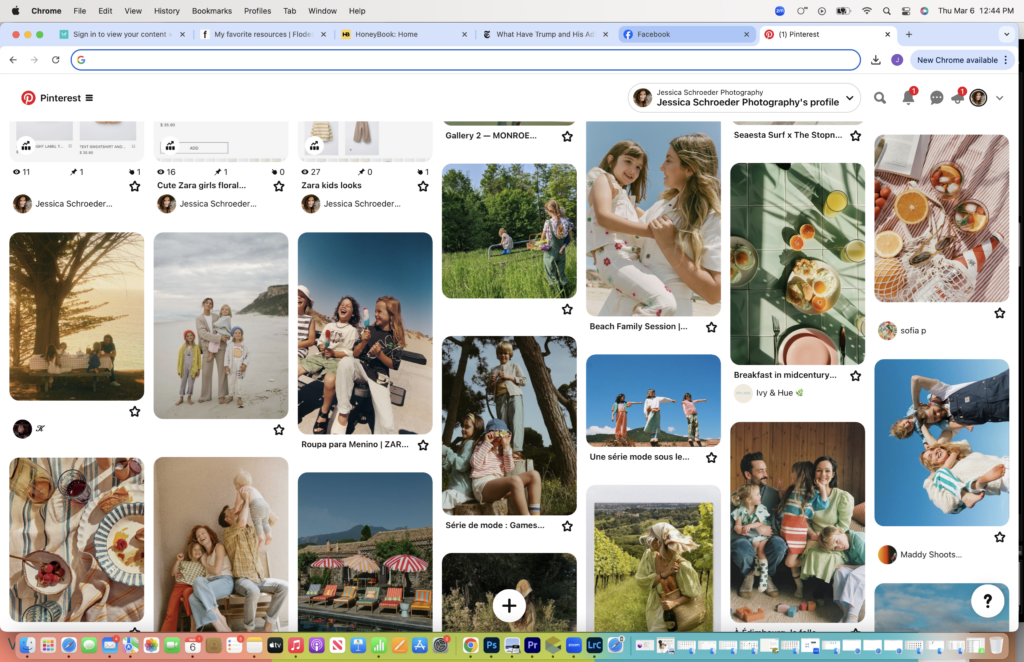Go back to previous page
This screenshot has width=1024, height=662.
[13, 59]
